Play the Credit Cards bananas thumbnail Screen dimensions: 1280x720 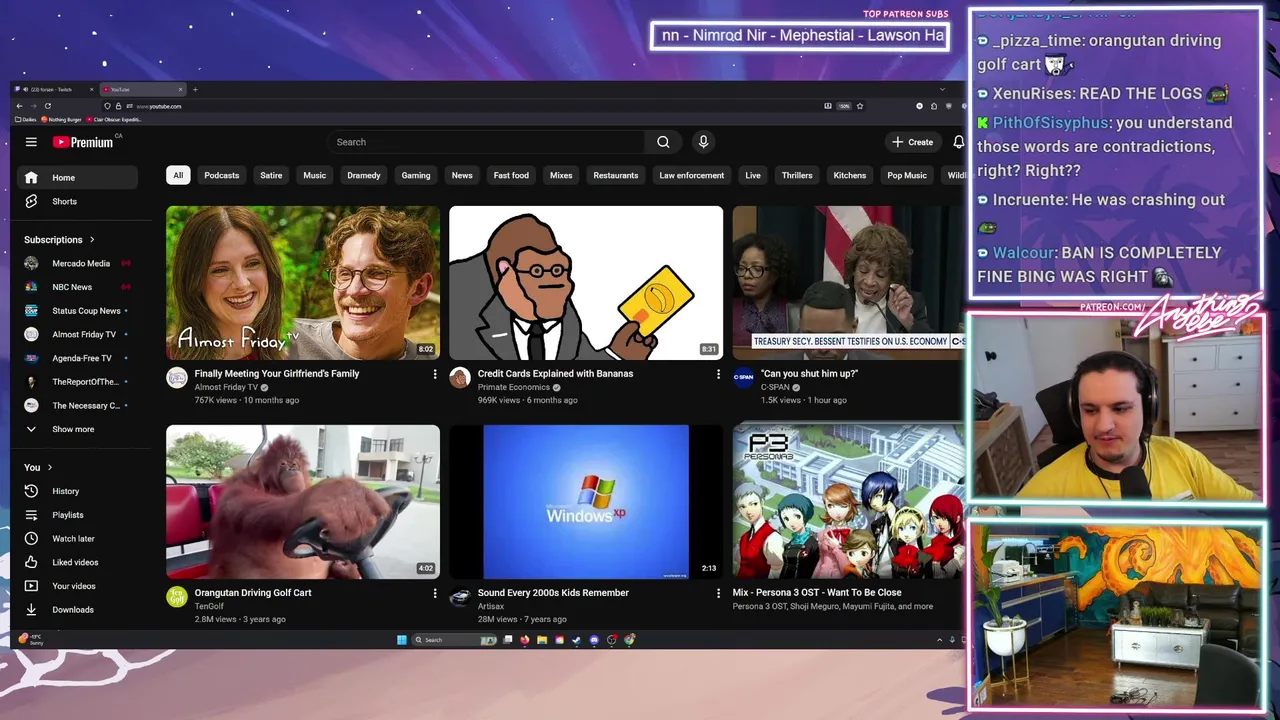point(586,283)
